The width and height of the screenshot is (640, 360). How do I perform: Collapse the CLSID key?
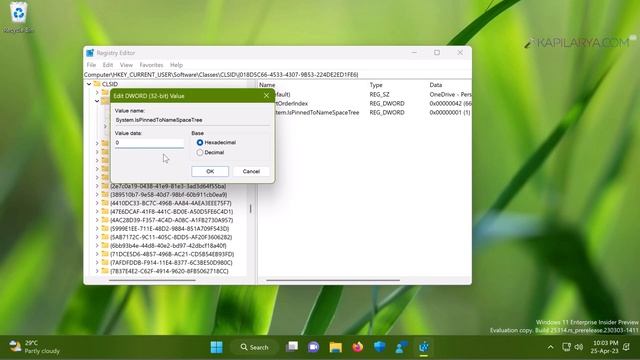click(x=89, y=84)
